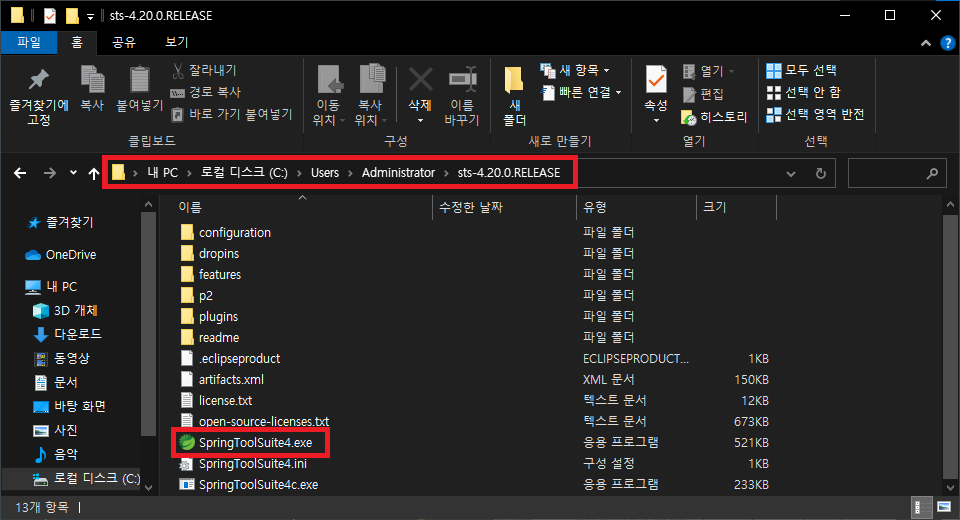Open 3D Objects (3D 개체) in sidebar

click(x=65, y=311)
